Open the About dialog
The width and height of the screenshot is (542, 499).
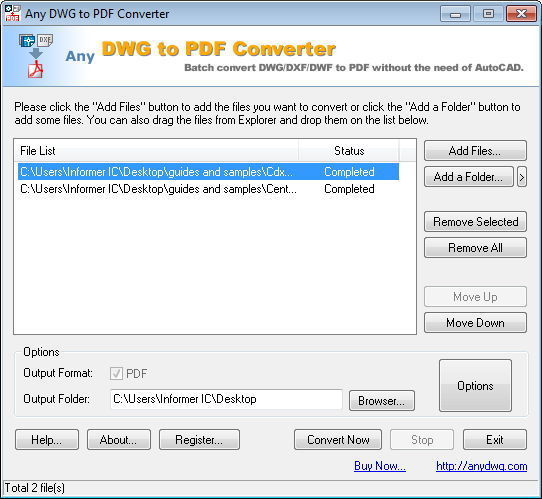[x=119, y=440]
